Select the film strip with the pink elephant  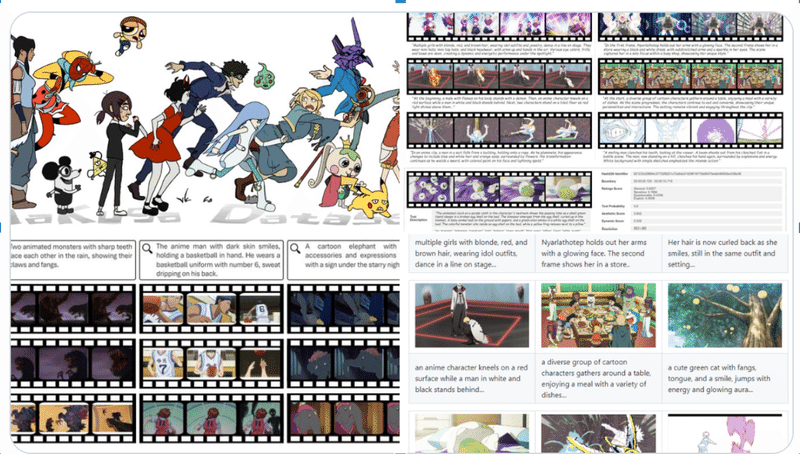point(344,418)
